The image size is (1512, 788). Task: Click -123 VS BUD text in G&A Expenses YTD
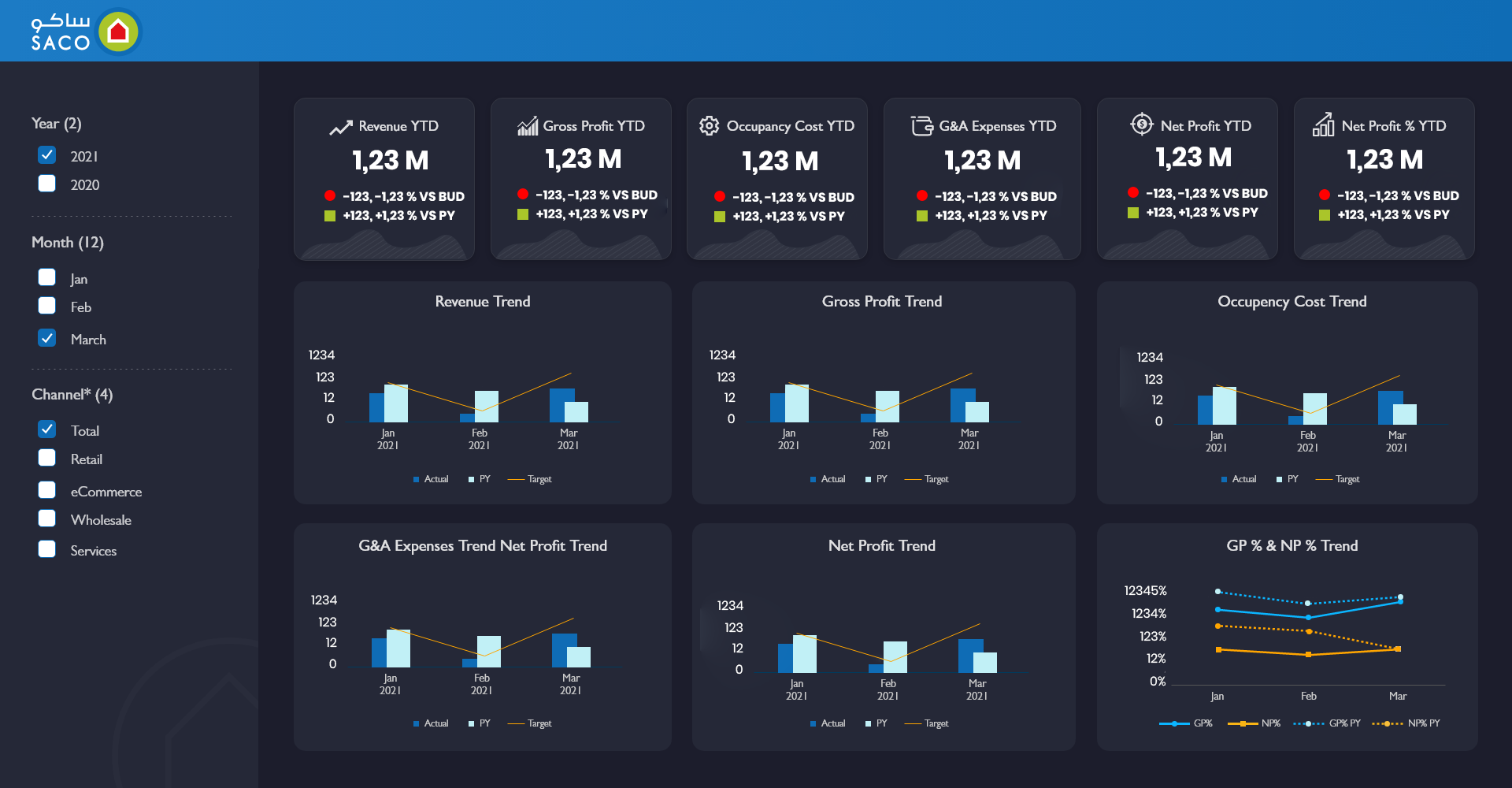coord(995,197)
